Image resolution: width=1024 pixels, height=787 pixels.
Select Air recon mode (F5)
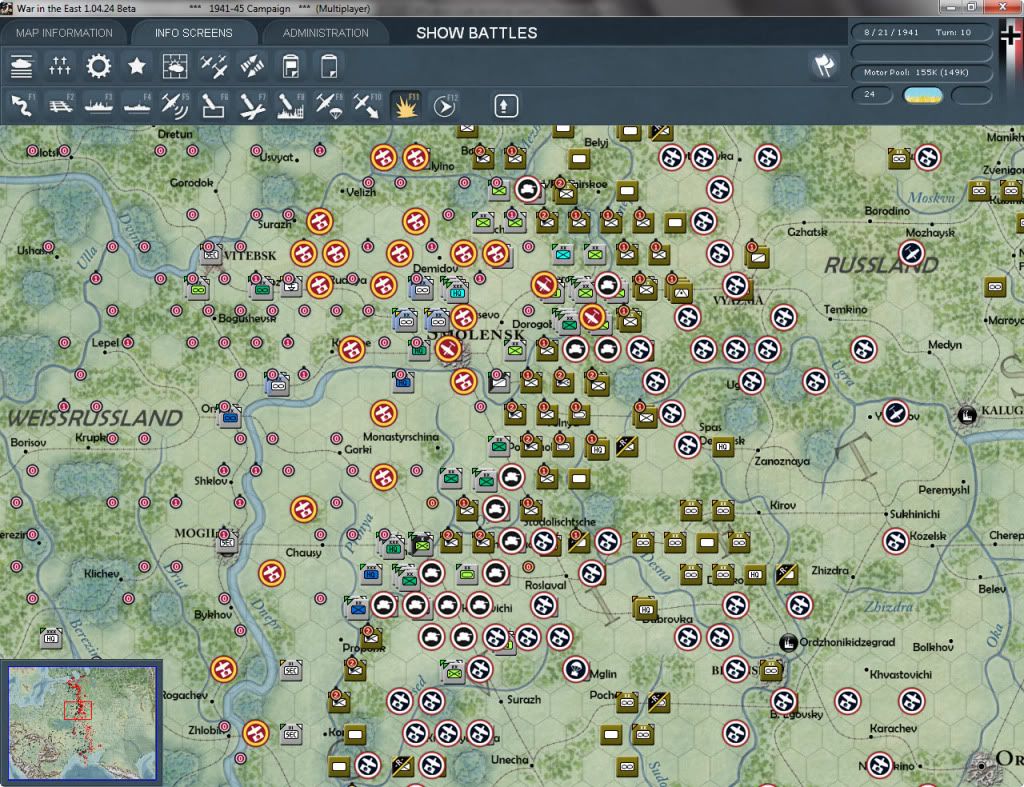point(175,106)
